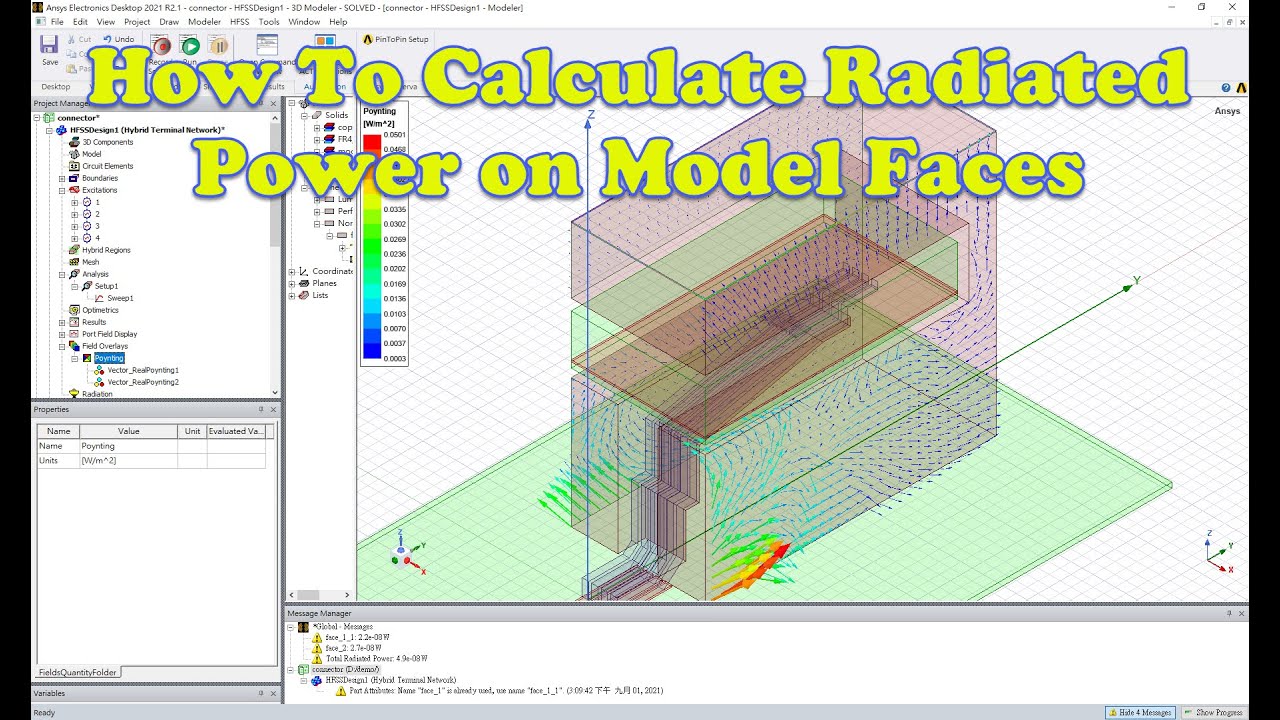Select Hybrid Regions tree item
The height and width of the screenshot is (720, 1280).
pos(99,250)
